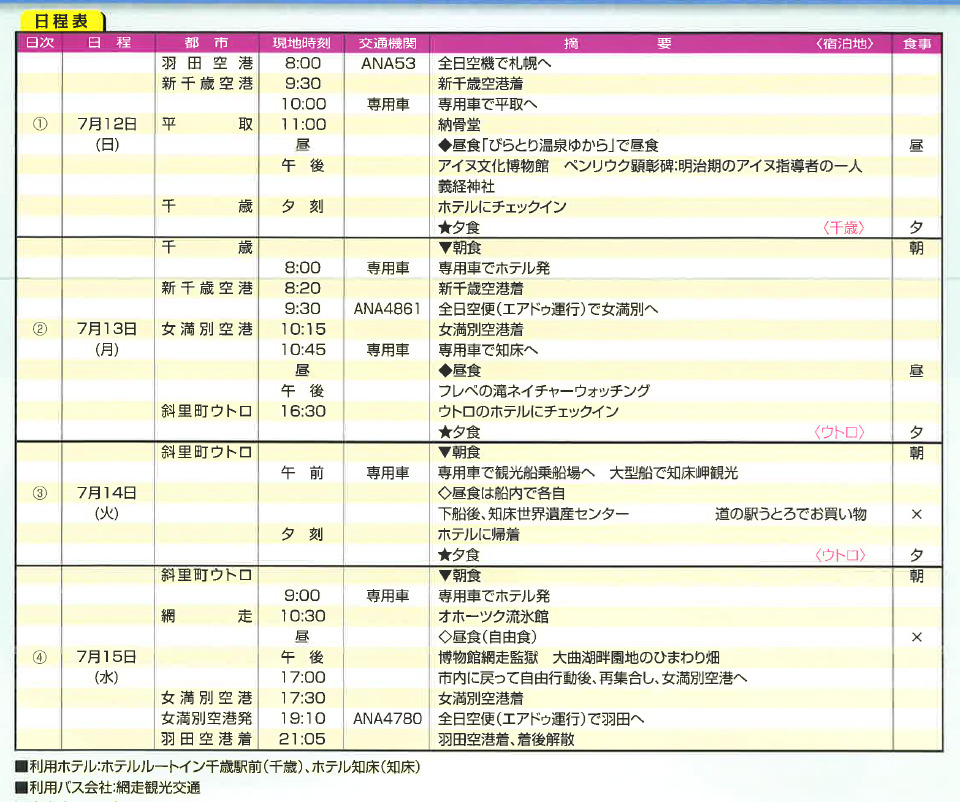Select flight number ANA4780
The width and height of the screenshot is (960, 802).
pyautogui.click(x=388, y=719)
